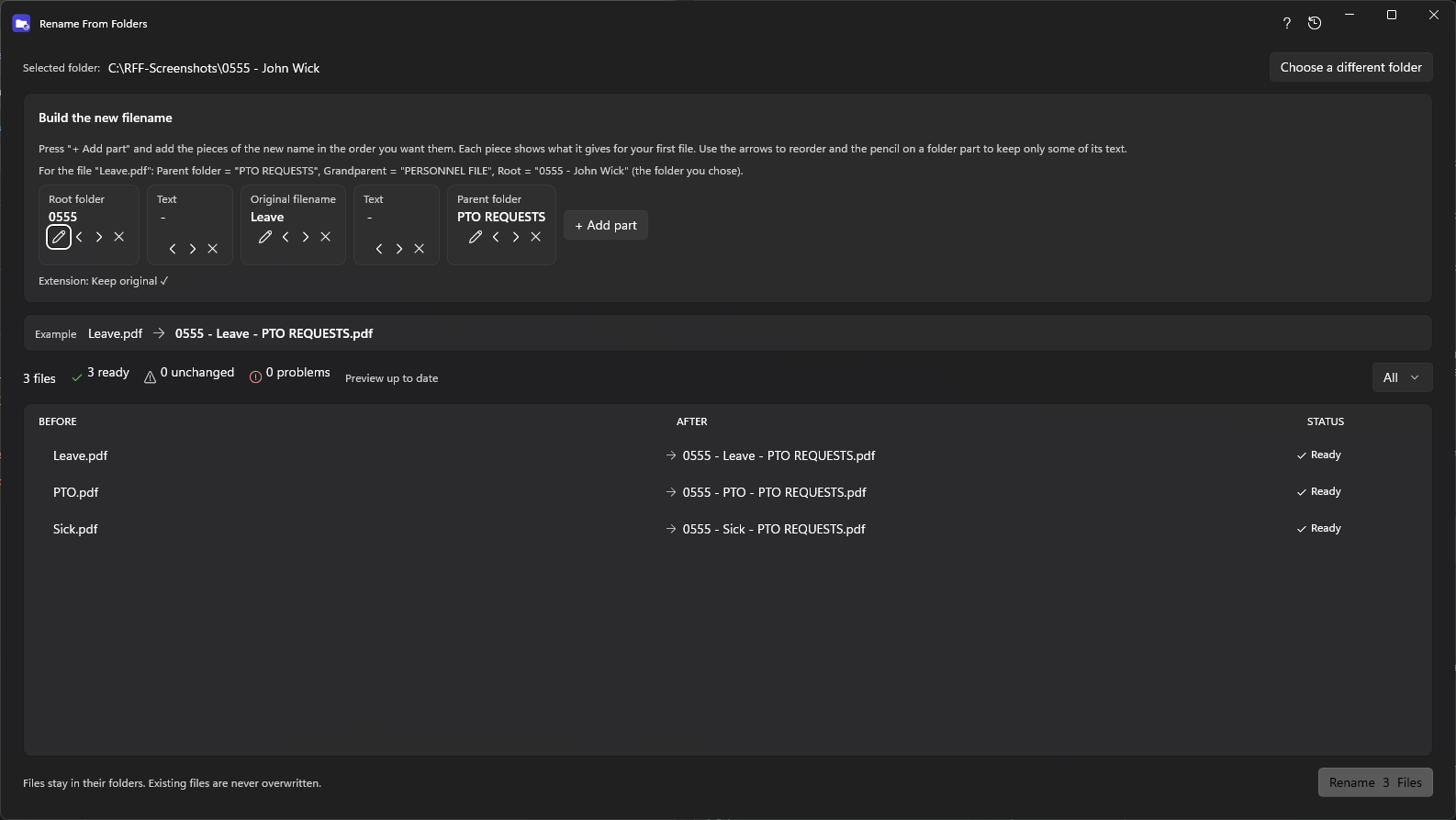Image resolution: width=1456 pixels, height=820 pixels.
Task: Click the 'Preview up to date' label
Action: click(x=392, y=378)
